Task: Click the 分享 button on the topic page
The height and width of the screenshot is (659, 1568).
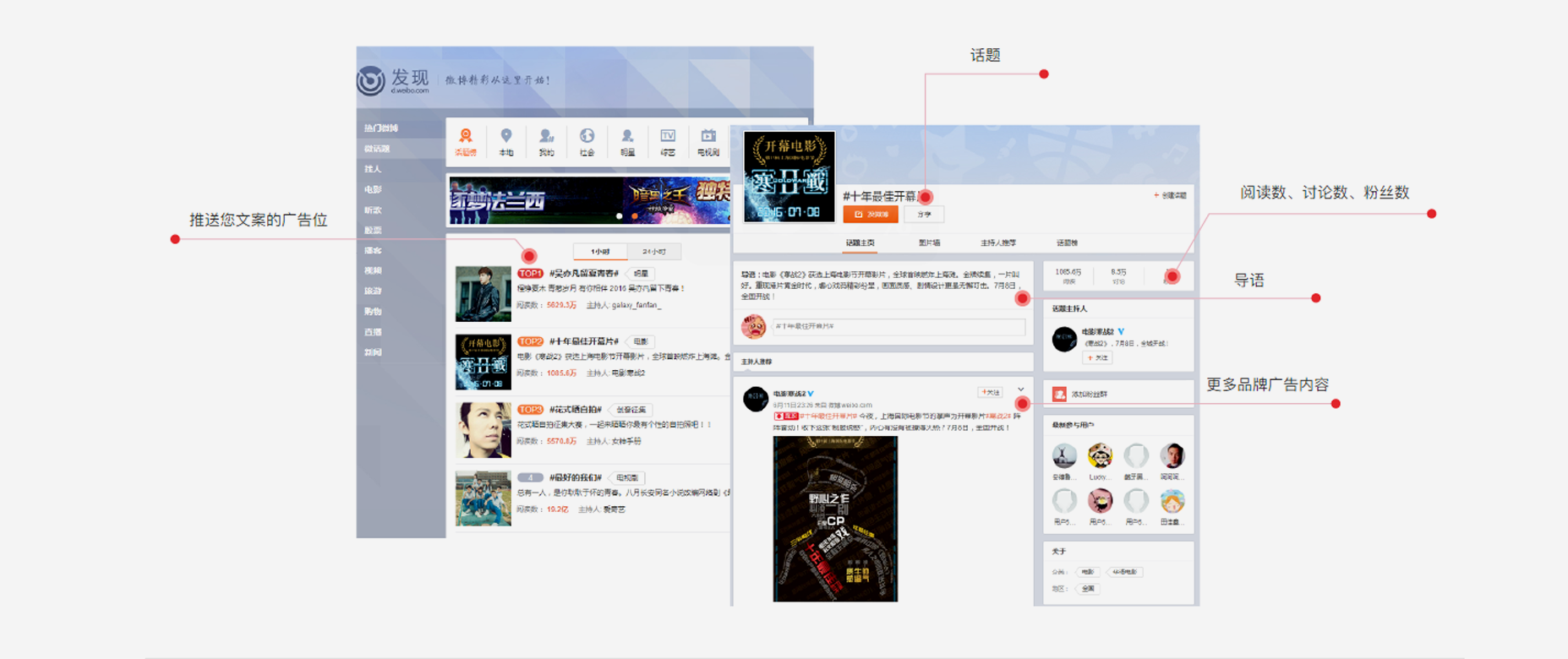Action: tap(924, 215)
